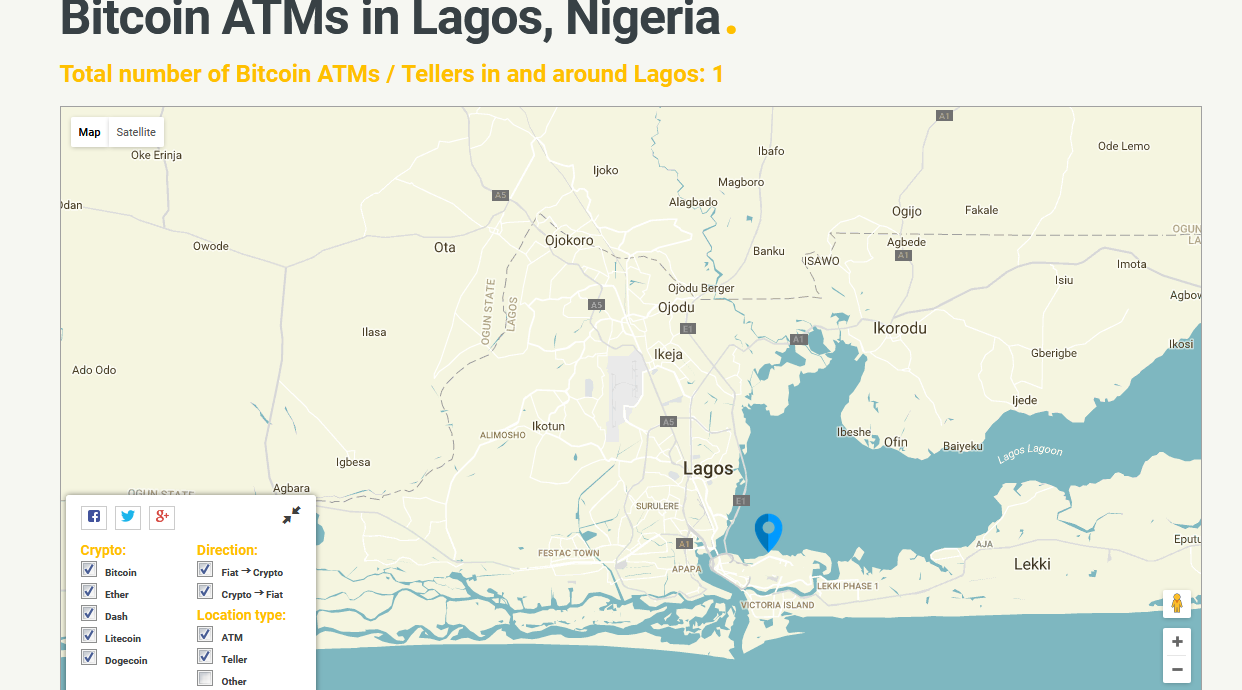Disable the Dash crypto filter
1242x690 pixels.
tap(89, 614)
